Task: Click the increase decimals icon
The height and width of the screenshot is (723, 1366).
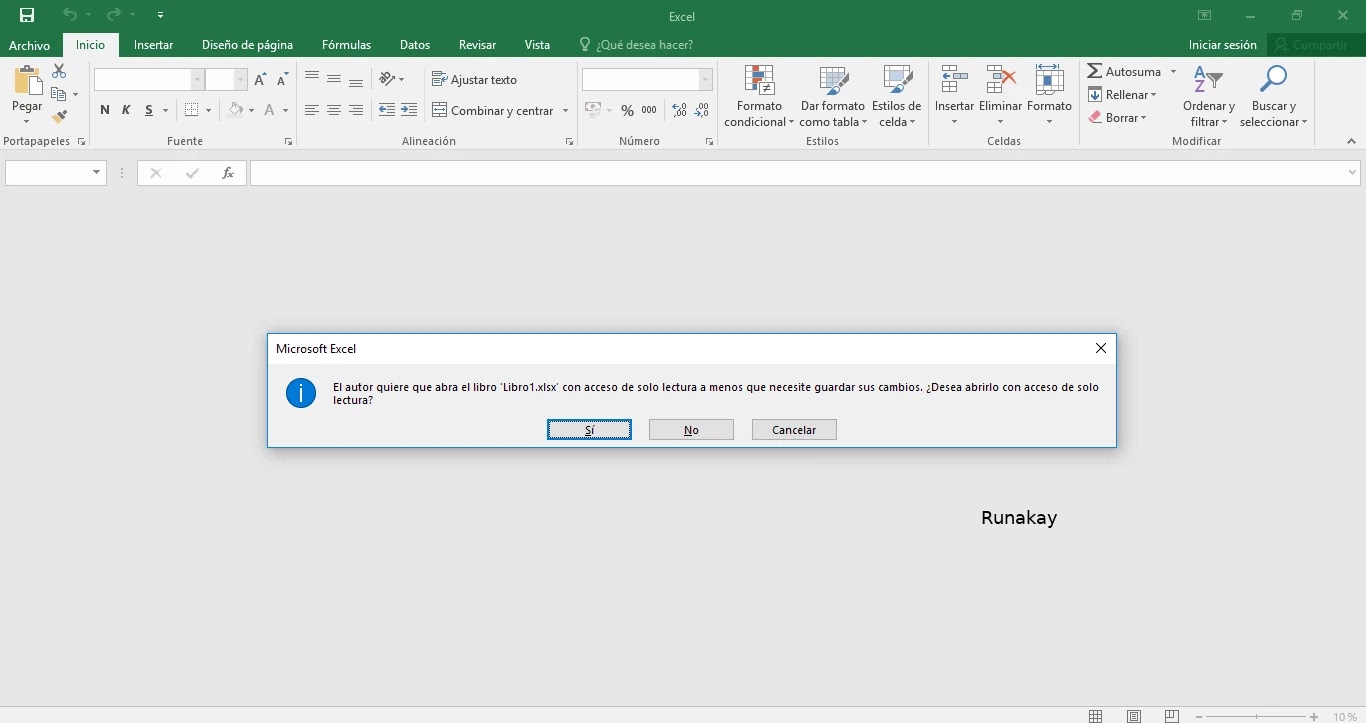Action: pos(680,110)
